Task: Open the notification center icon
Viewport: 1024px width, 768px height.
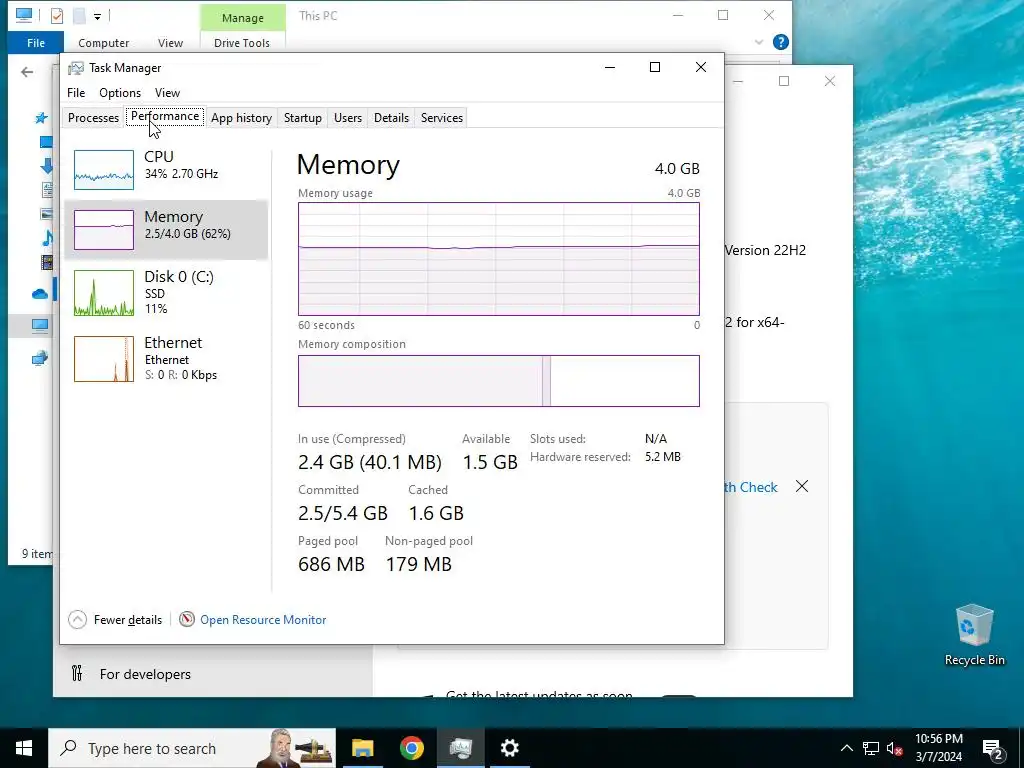Action: [993, 749]
